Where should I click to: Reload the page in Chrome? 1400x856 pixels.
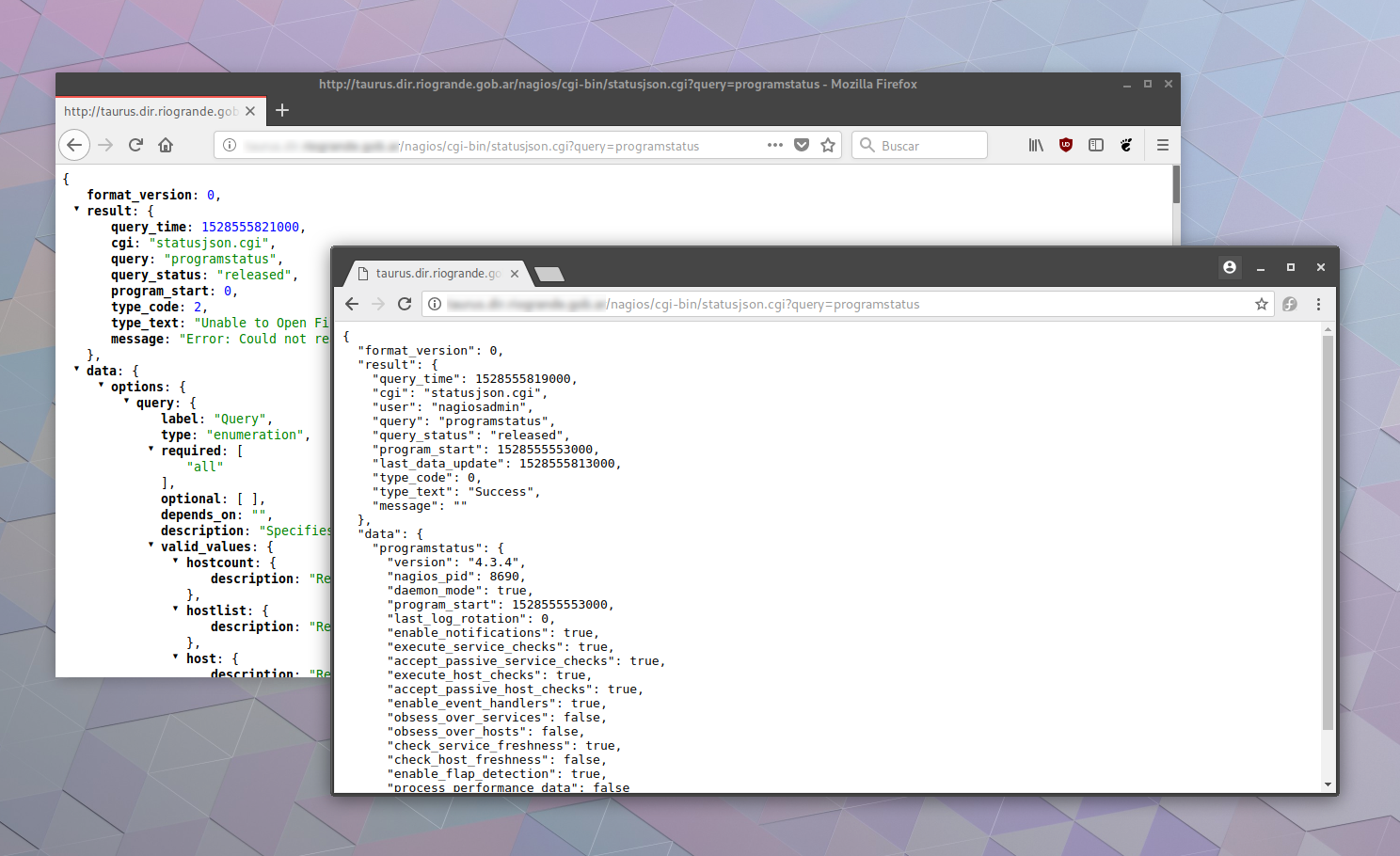[x=405, y=303]
